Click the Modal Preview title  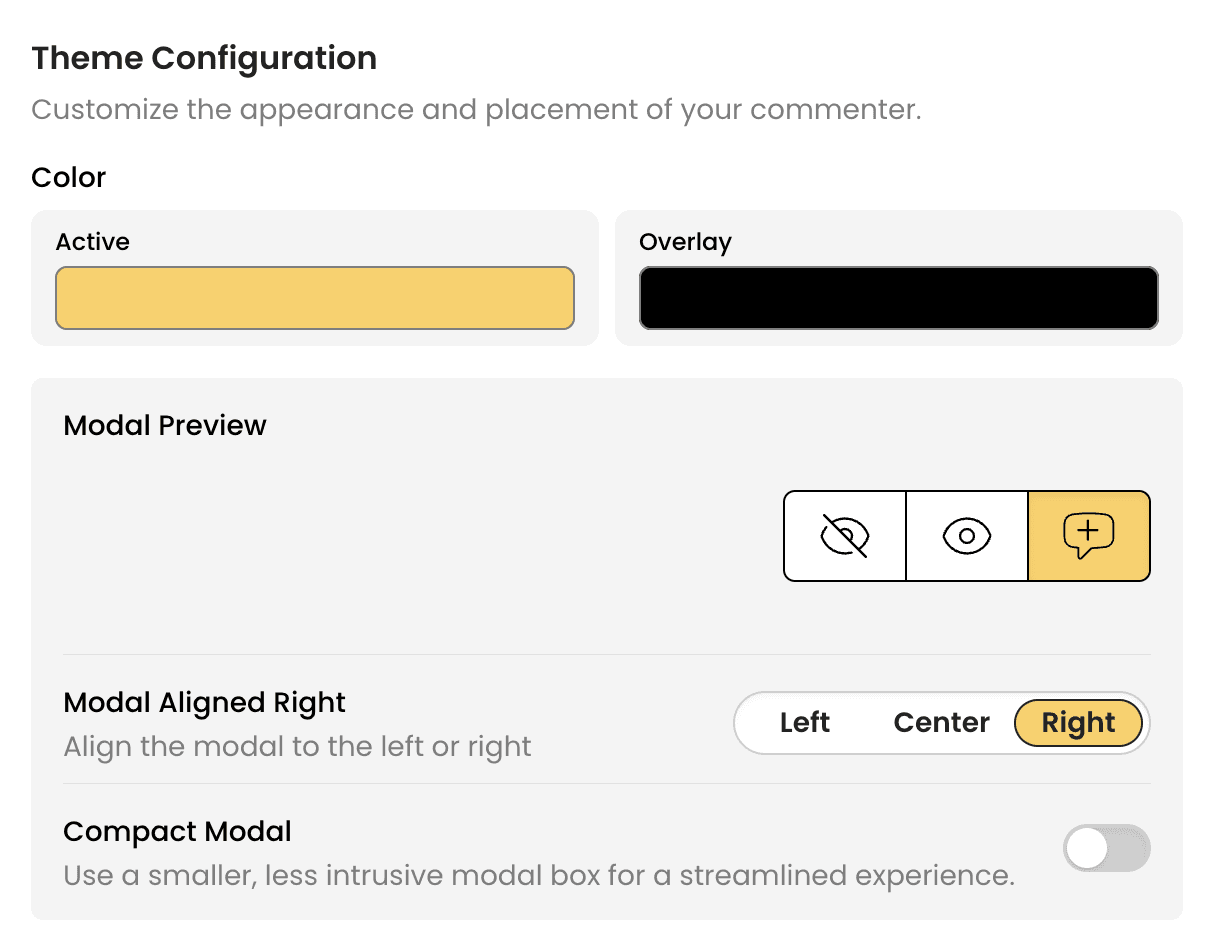click(x=165, y=426)
